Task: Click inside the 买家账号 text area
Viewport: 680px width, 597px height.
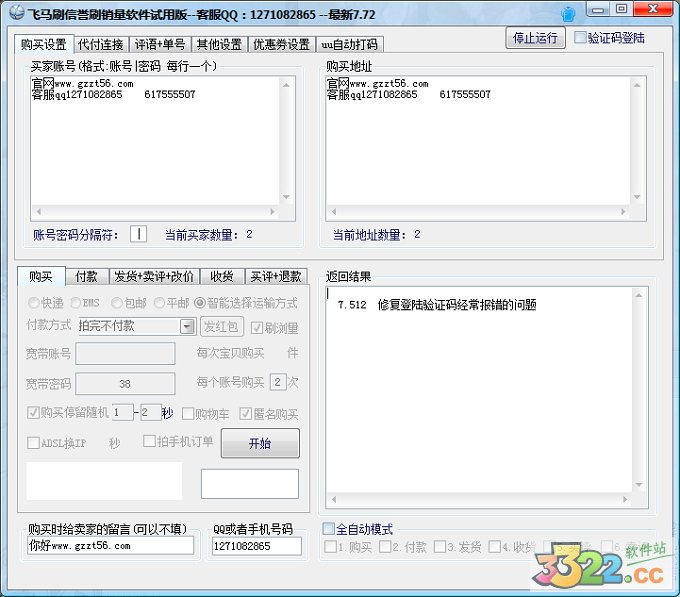Action: pyautogui.click(x=155, y=141)
